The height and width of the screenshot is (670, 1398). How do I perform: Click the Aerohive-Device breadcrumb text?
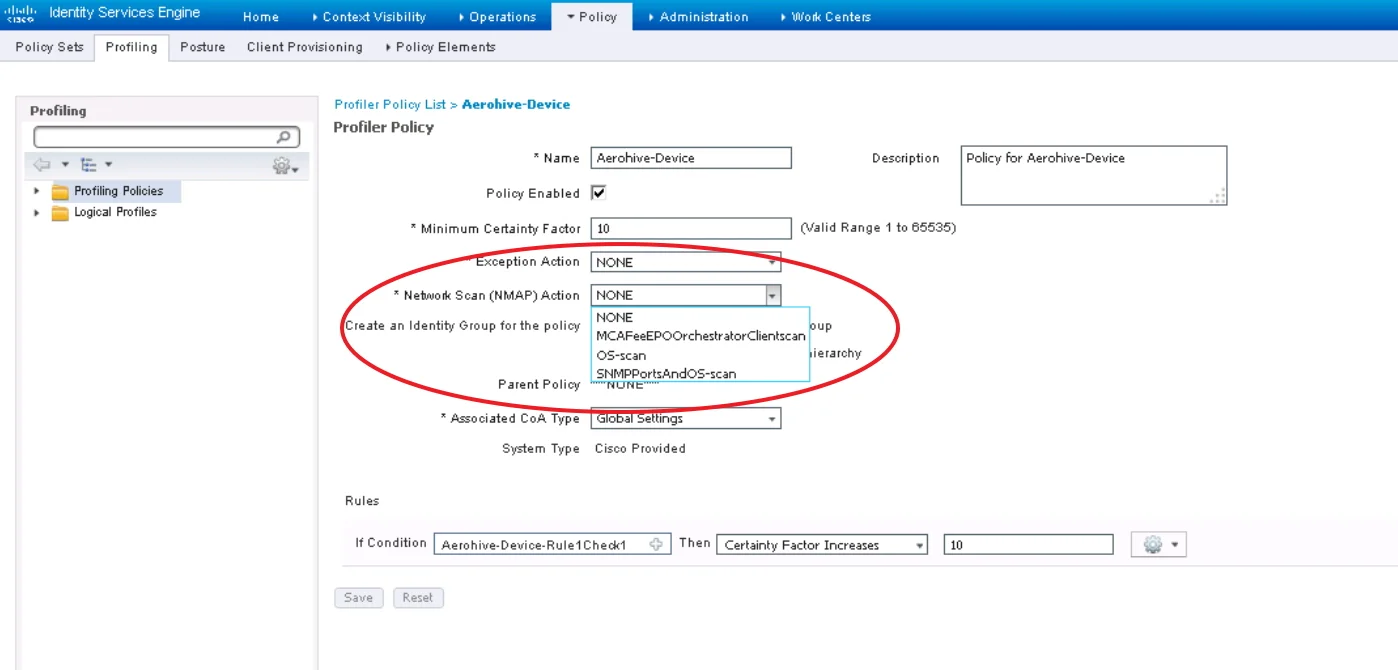coord(516,104)
